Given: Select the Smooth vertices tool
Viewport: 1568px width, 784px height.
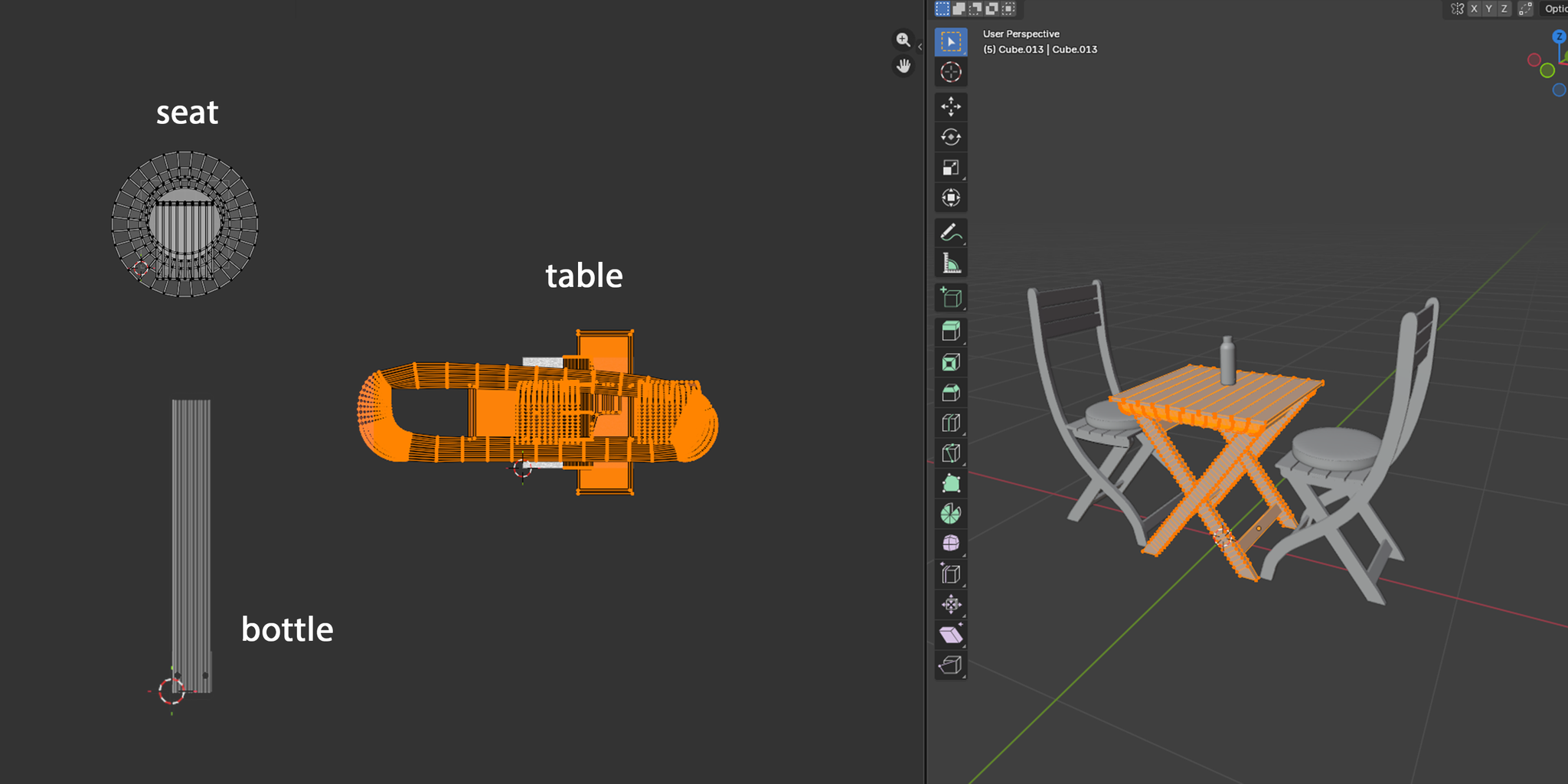Looking at the screenshot, I should (x=951, y=544).
